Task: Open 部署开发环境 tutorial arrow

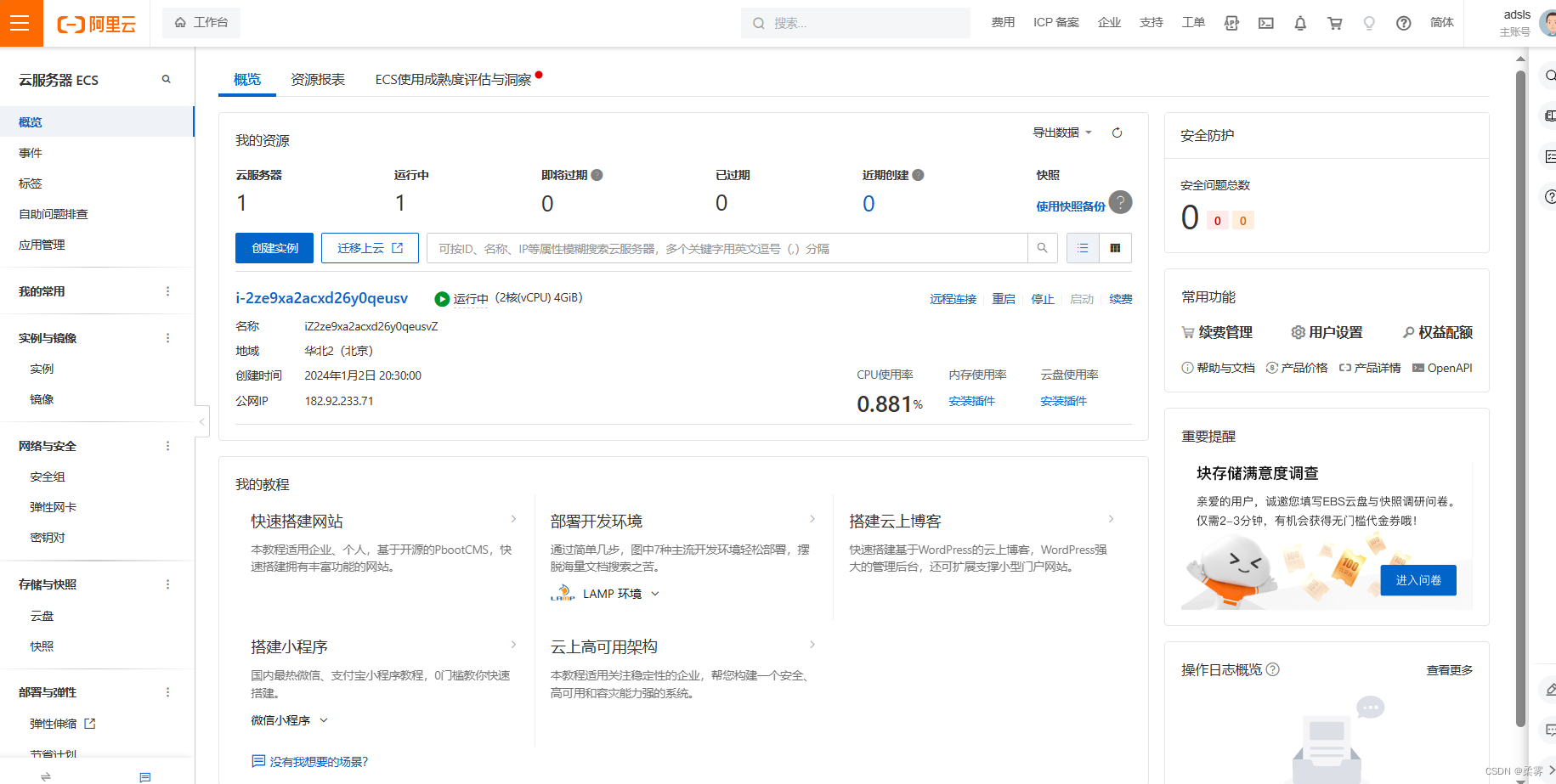Action: pos(812,519)
